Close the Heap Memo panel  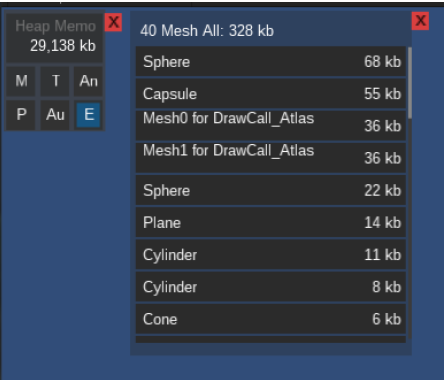tap(113, 23)
